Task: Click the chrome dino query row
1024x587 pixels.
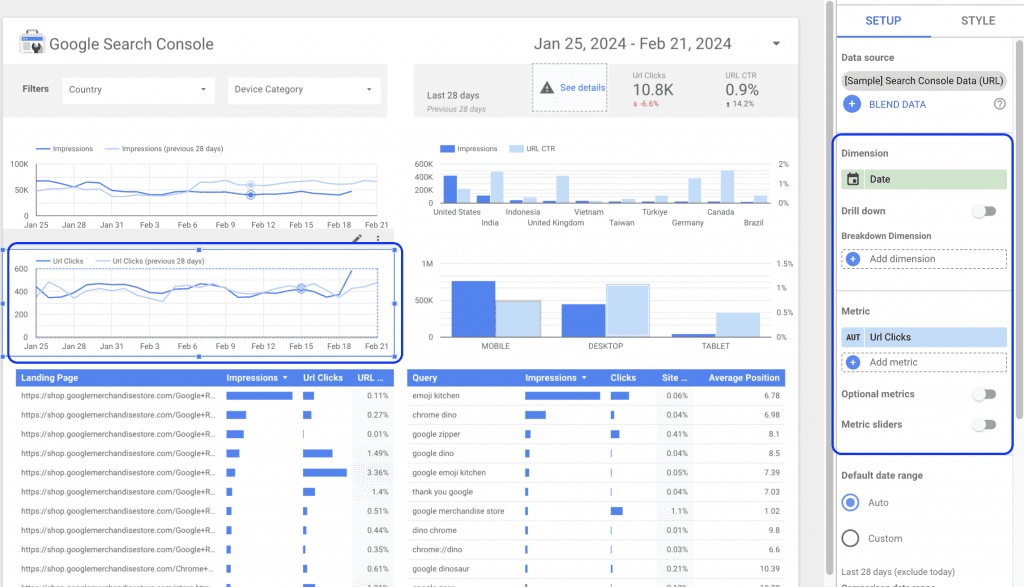Action: tap(596, 415)
